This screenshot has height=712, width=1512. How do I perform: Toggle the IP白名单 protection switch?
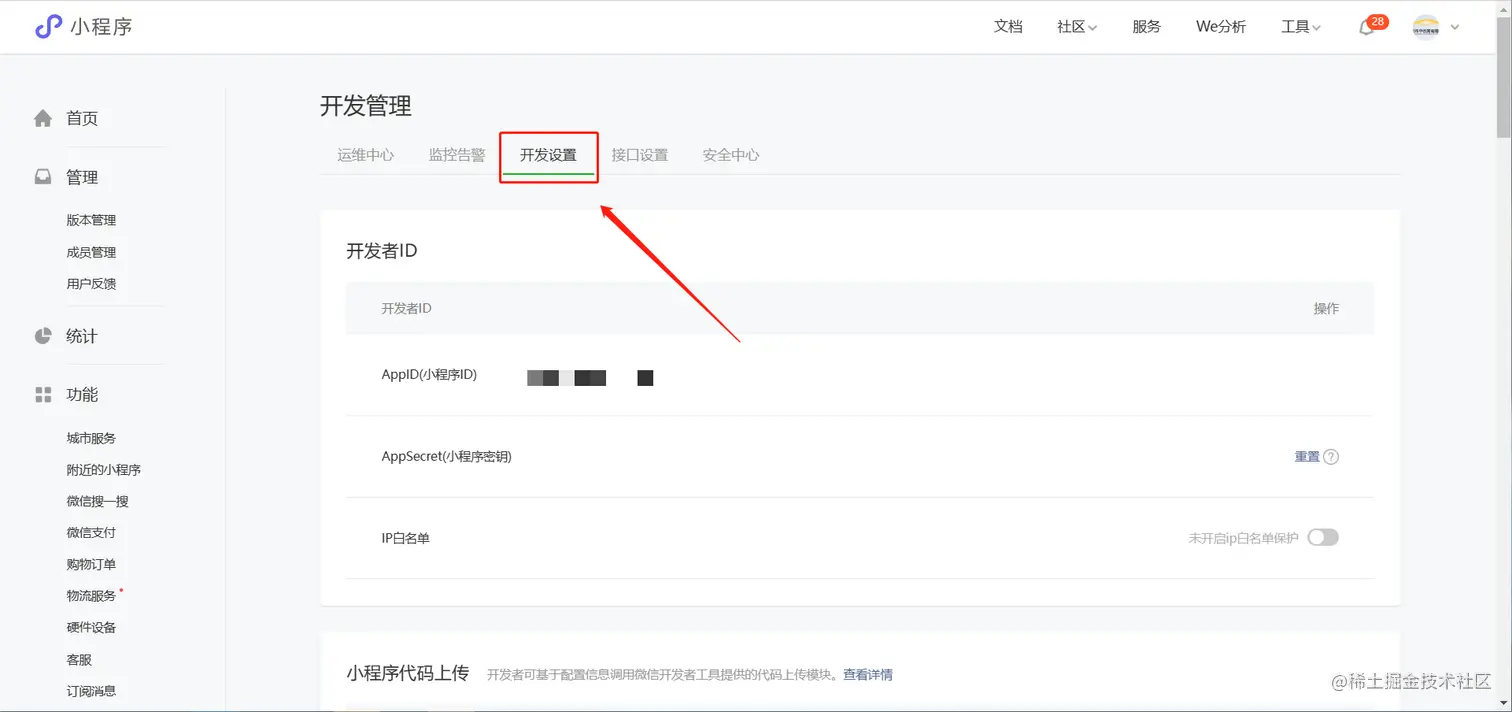coord(1323,538)
